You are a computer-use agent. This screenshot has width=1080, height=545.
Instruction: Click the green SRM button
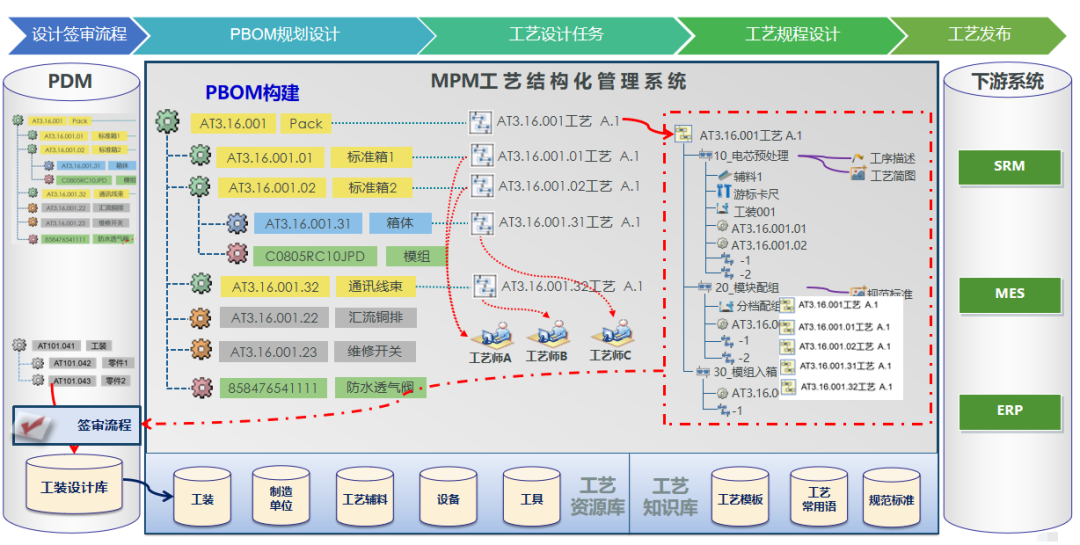coord(1008,166)
